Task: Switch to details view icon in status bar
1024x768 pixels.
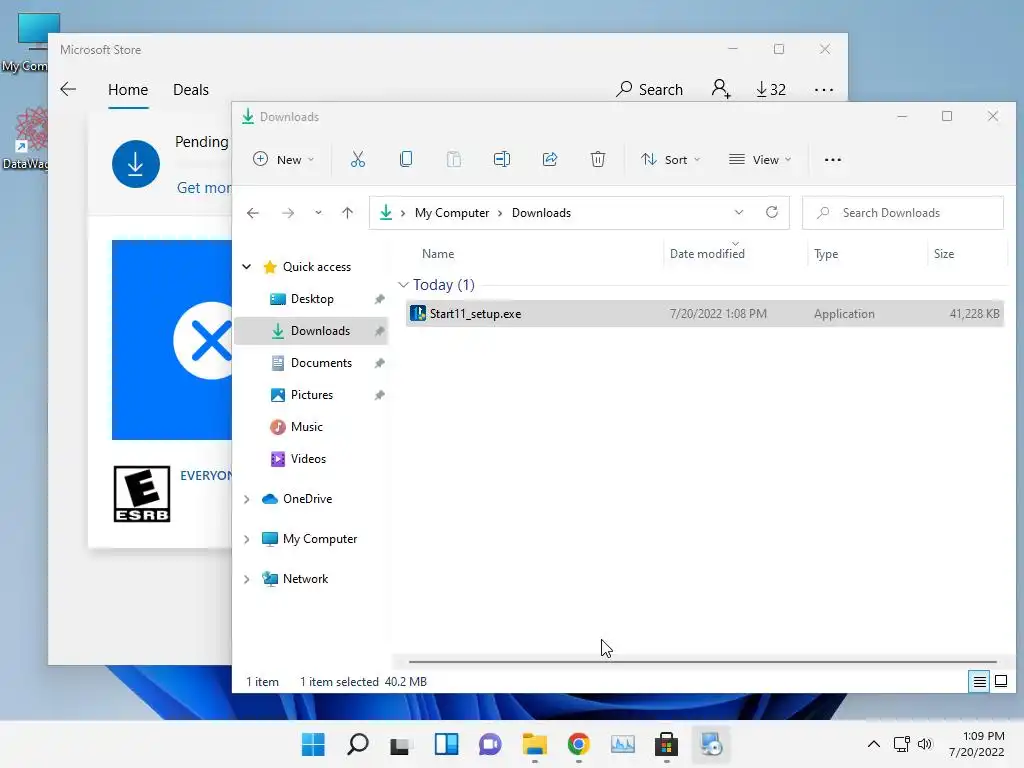Action: (979, 682)
